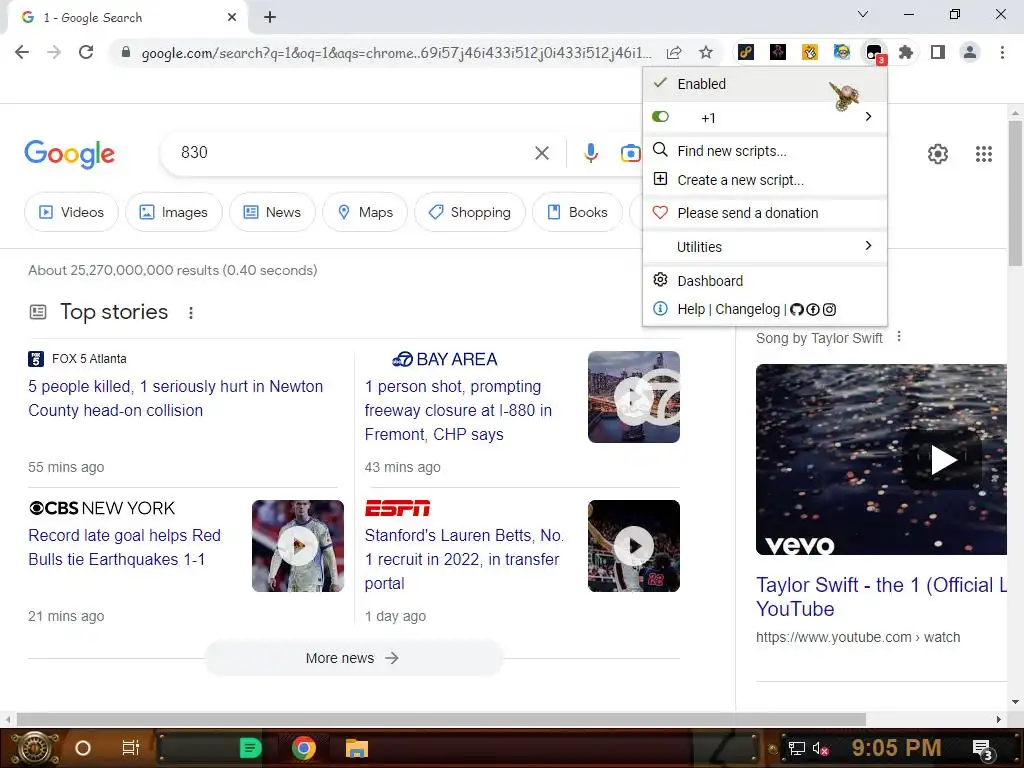Switch to Shopping search filter
Viewport: 1024px width, 768px height.
point(470,212)
